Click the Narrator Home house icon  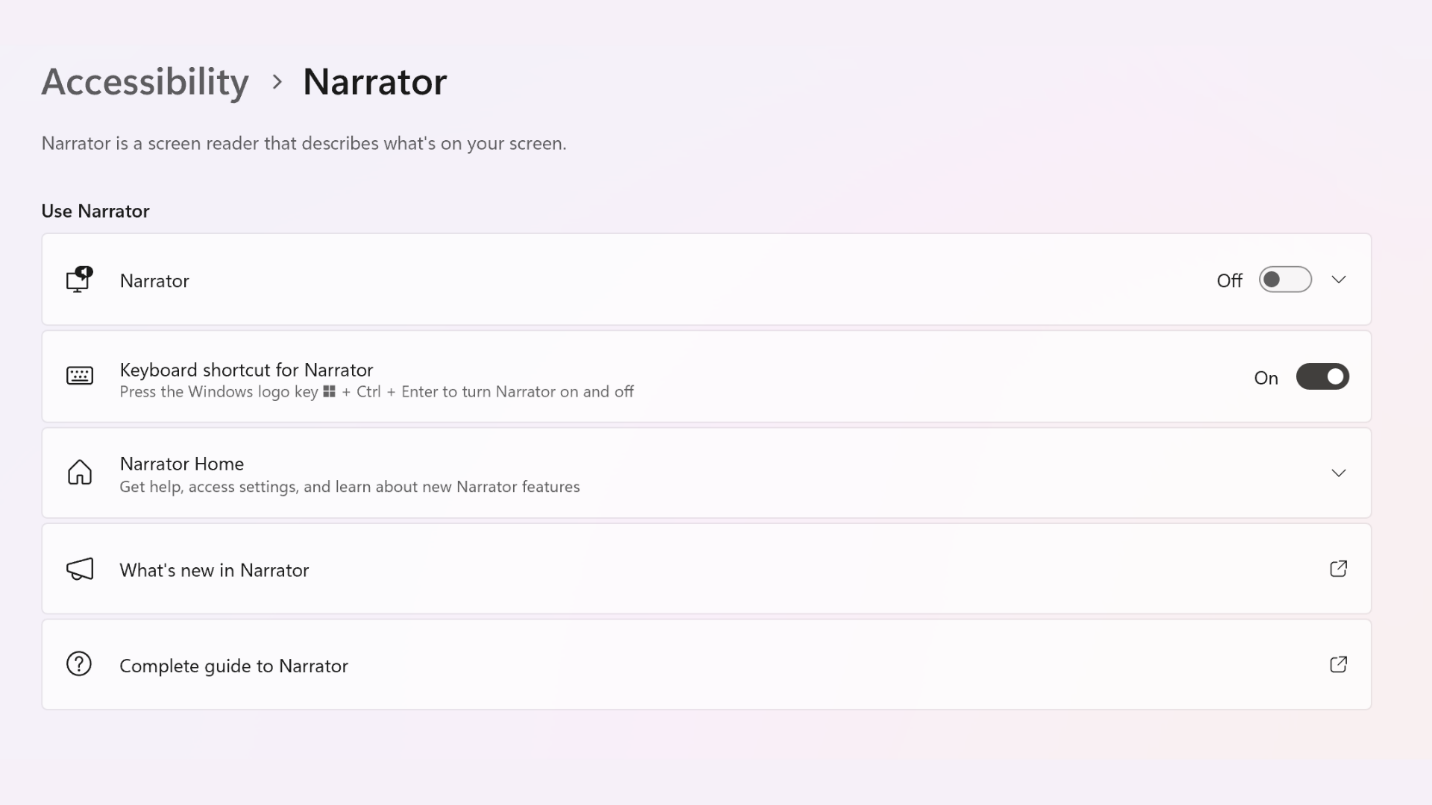tap(79, 473)
